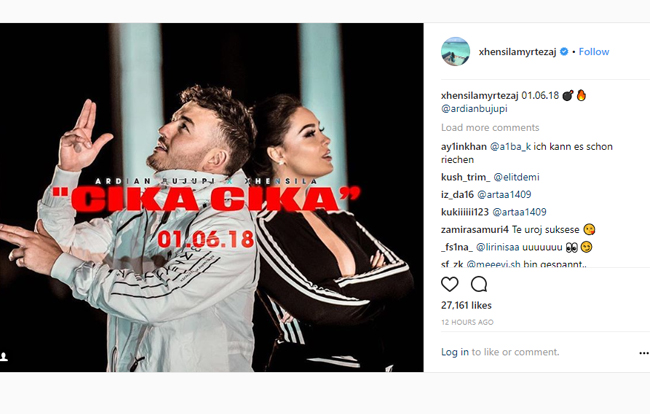This screenshot has width=650, height=414.
Task: Open the comment speech bubble icon
Action: (479, 284)
